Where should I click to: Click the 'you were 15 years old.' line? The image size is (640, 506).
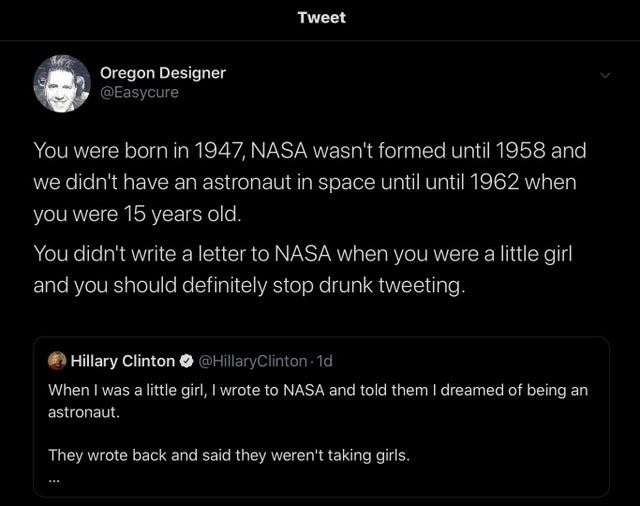137,214
